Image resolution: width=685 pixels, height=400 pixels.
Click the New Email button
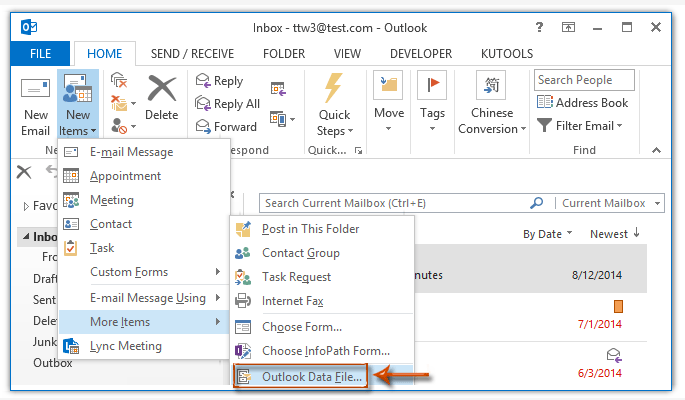point(35,106)
